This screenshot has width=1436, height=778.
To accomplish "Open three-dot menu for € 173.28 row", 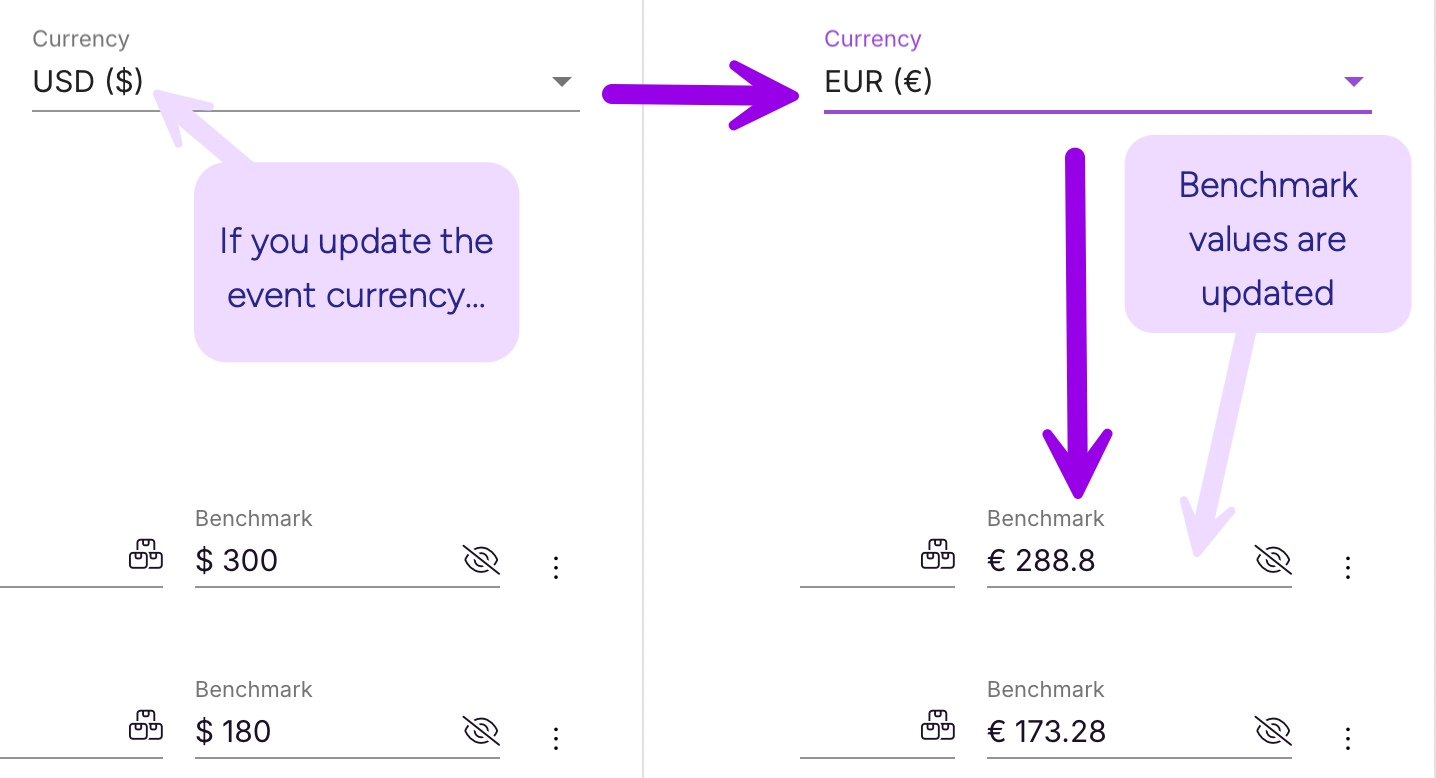I will [1348, 739].
